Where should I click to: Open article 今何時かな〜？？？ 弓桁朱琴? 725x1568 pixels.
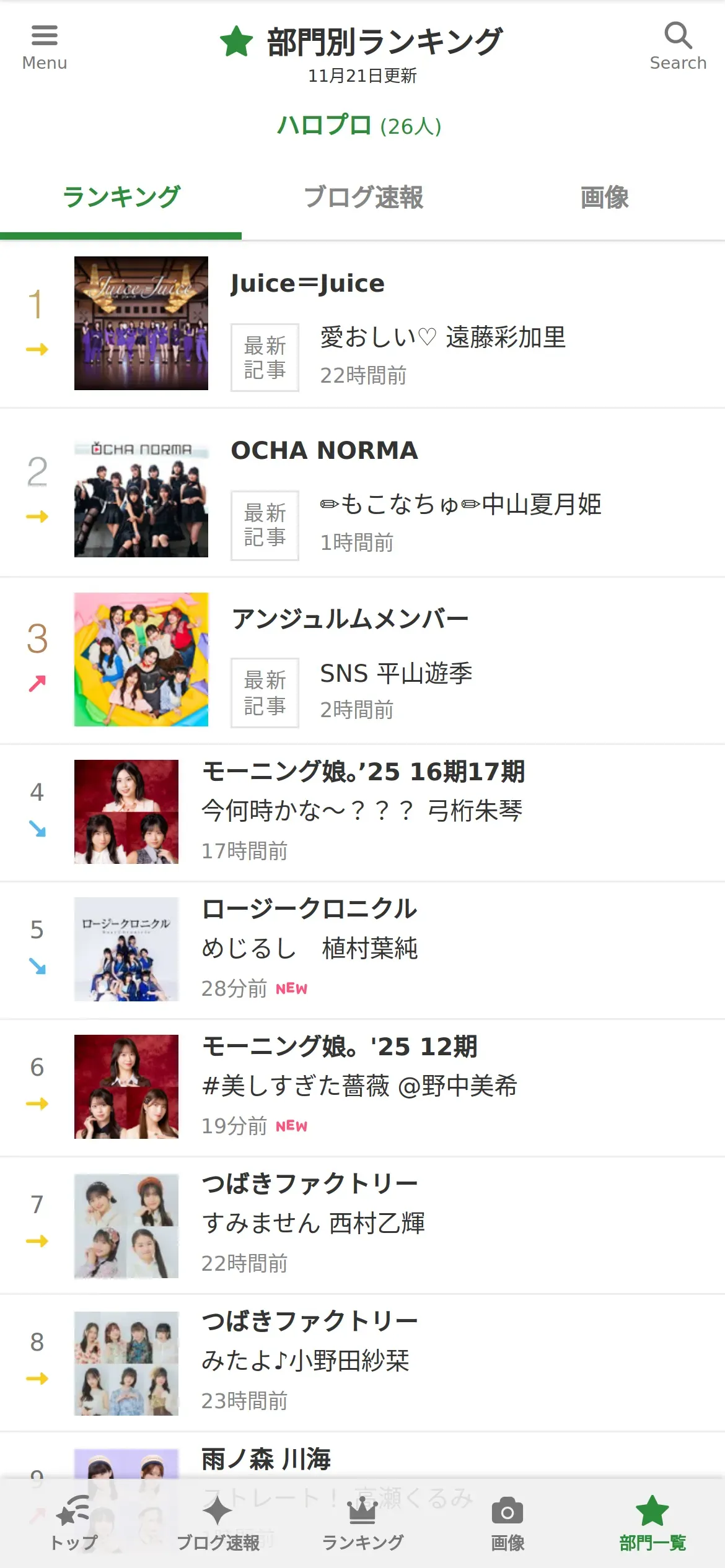tap(362, 811)
